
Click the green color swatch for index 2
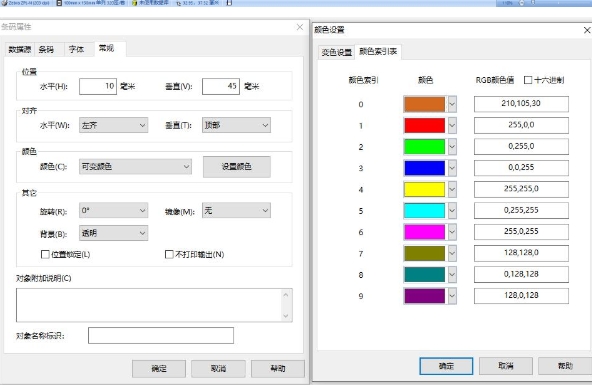(x=424, y=147)
